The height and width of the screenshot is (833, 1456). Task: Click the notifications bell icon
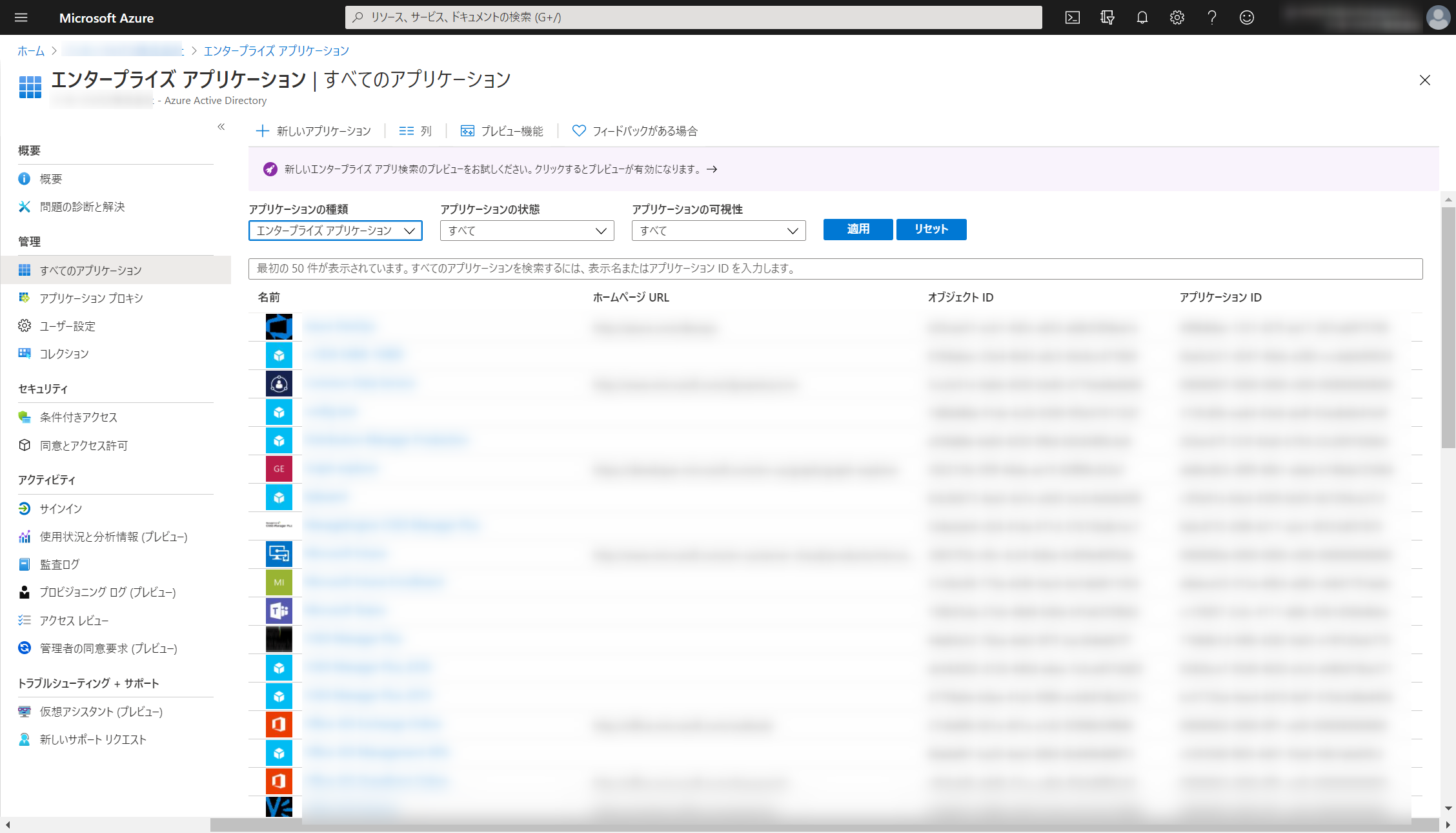[1142, 17]
